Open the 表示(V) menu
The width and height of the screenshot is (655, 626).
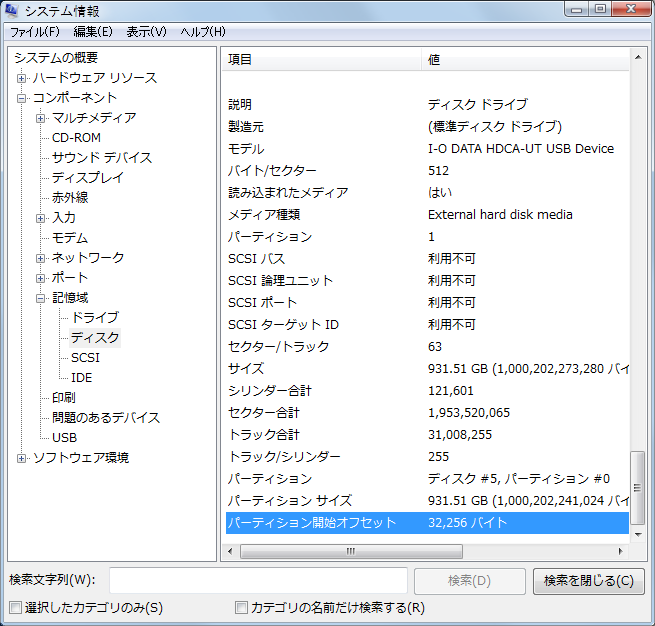coord(146,32)
